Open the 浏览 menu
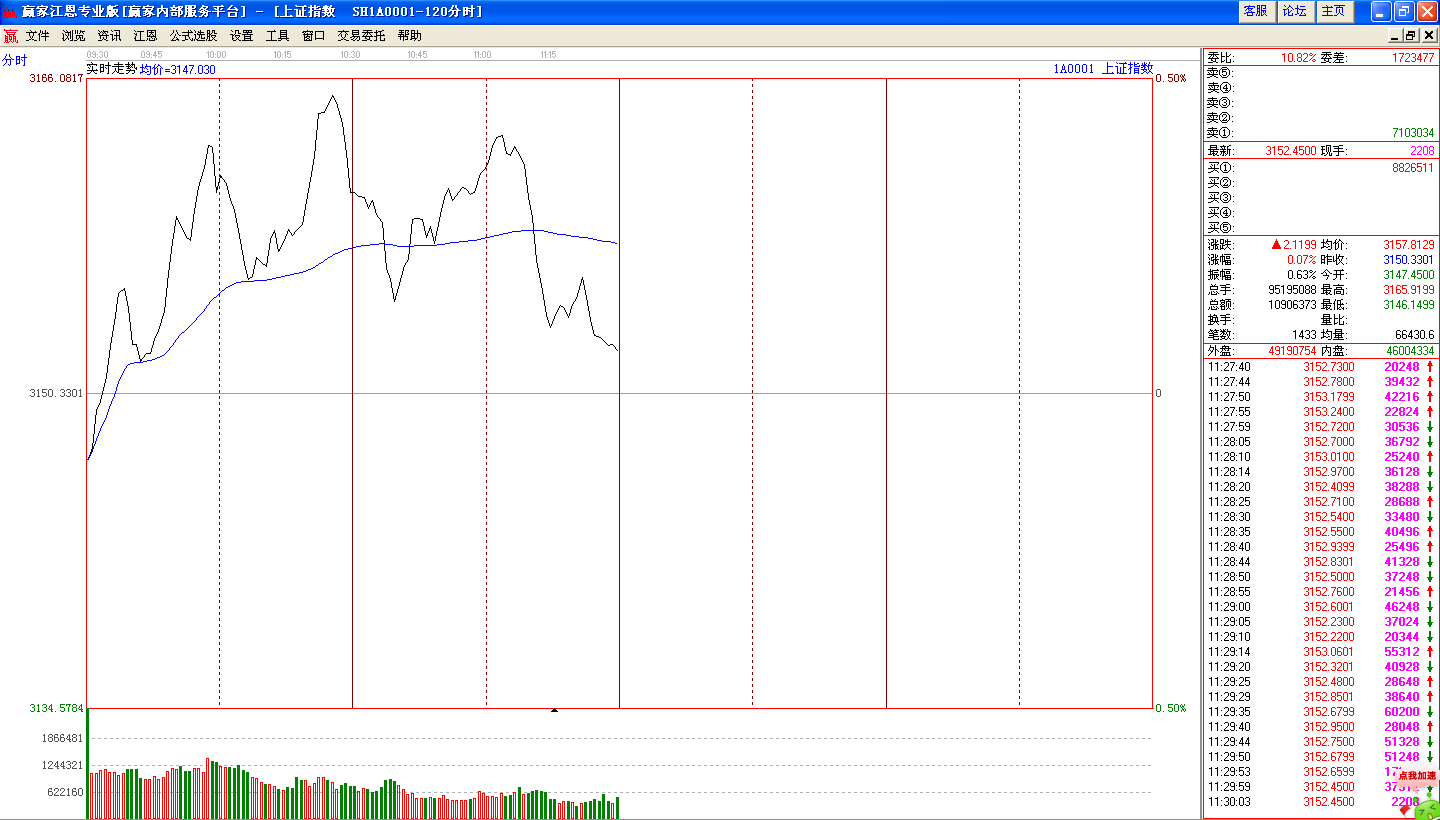Viewport: 1440px width, 820px height. pyautogui.click(x=73, y=35)
